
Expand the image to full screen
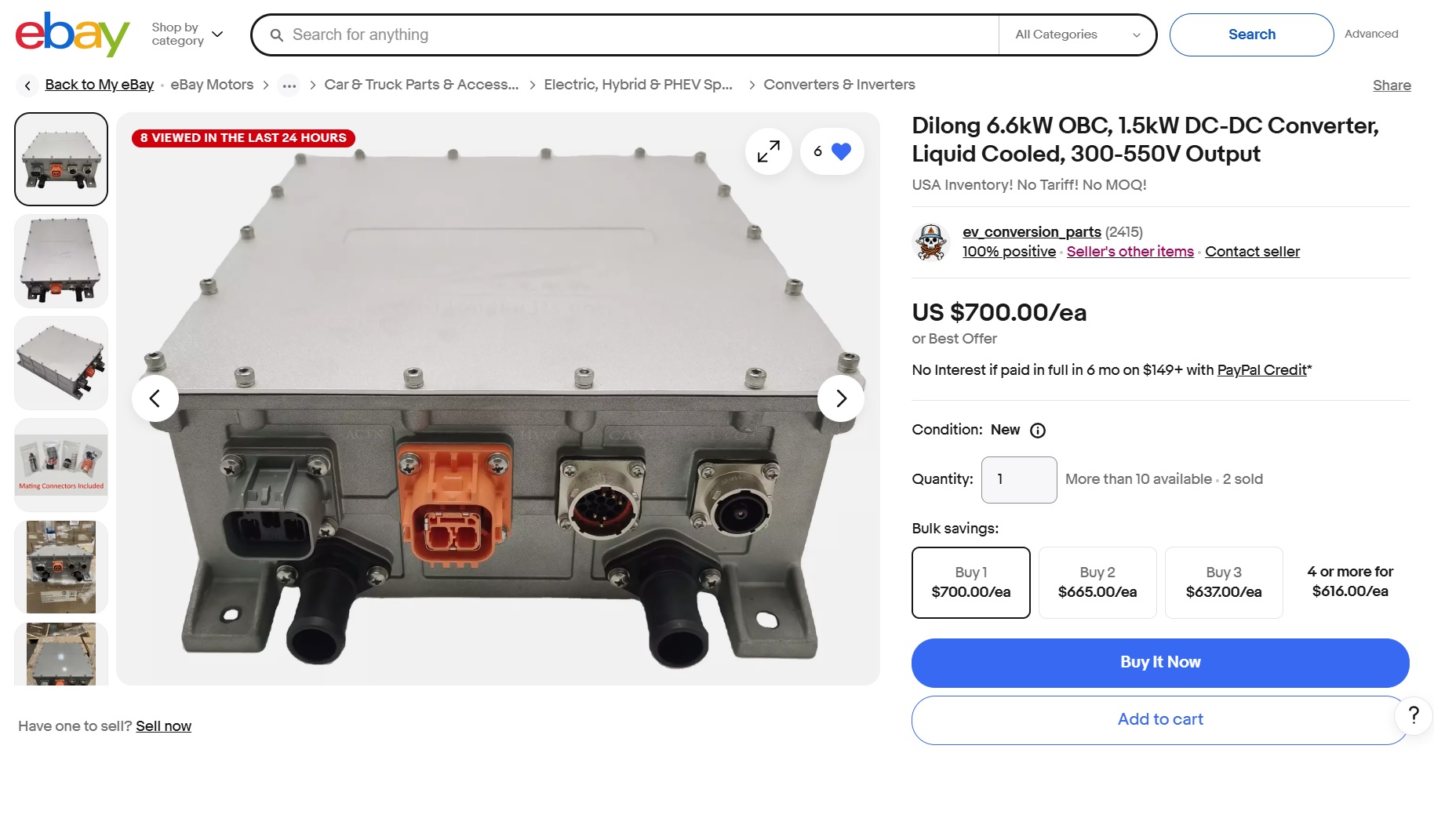(x=768, y=151)
